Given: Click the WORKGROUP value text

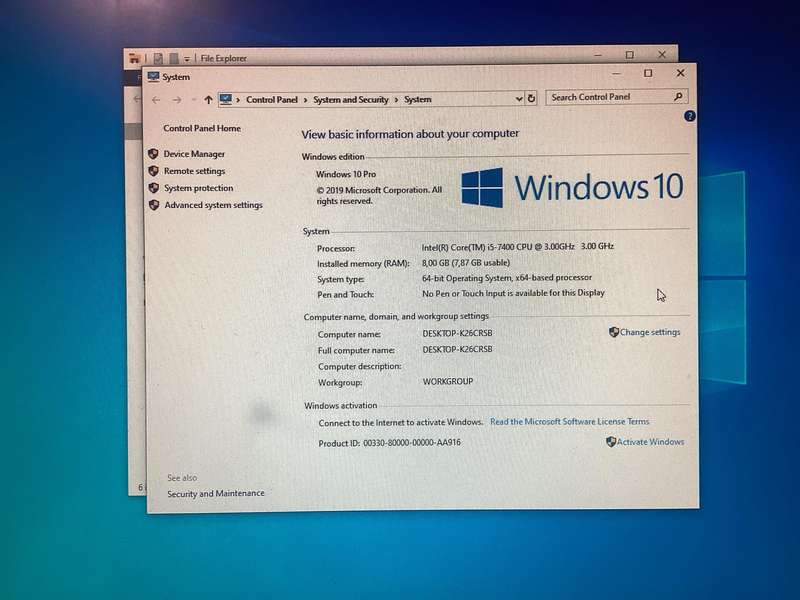Looking at the screenshot, I should (447, 381).
